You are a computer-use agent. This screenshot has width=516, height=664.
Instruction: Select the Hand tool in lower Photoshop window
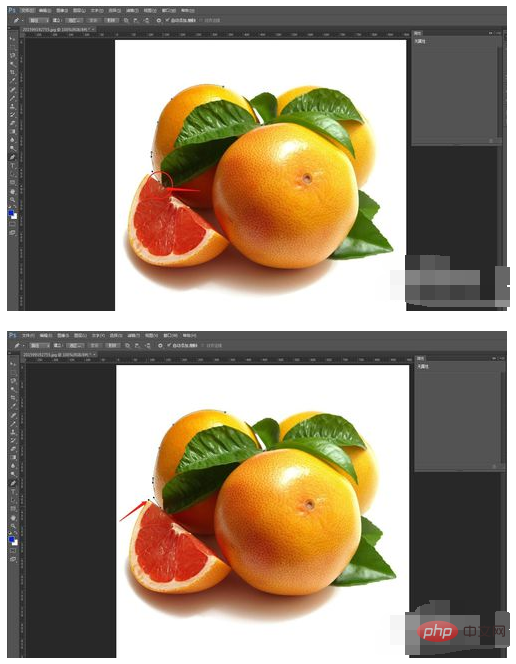coord(13,518)
